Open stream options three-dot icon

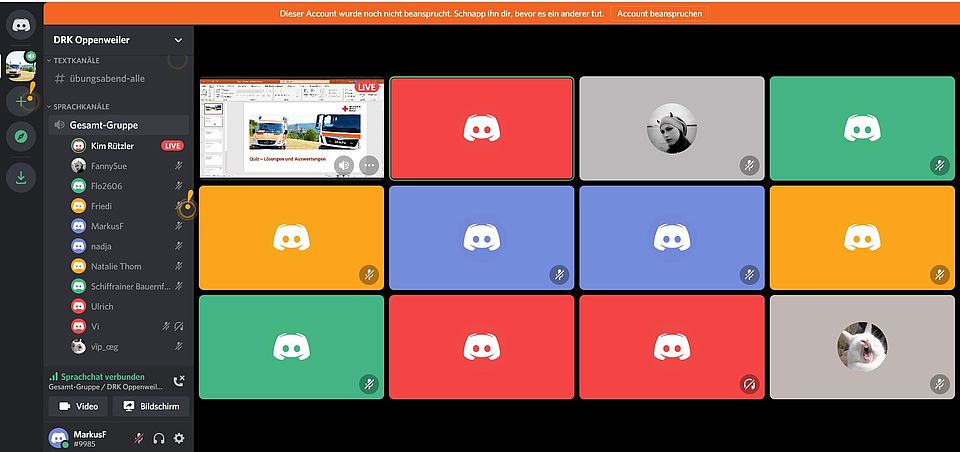click(x=369, y=165)
